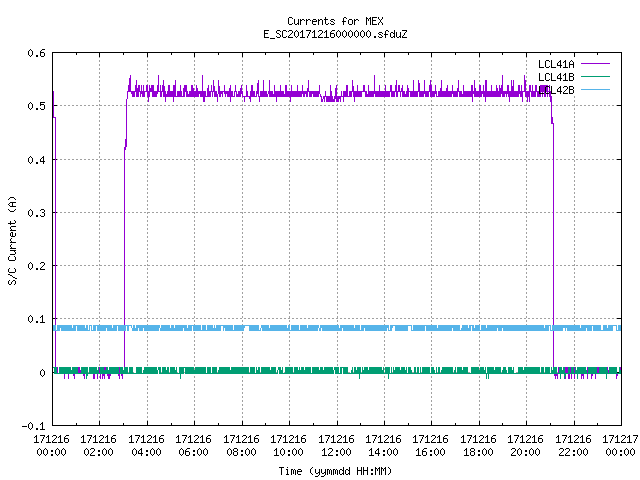
Task: Click the 171217 00:00 time tick label
Action: point(620,446)
